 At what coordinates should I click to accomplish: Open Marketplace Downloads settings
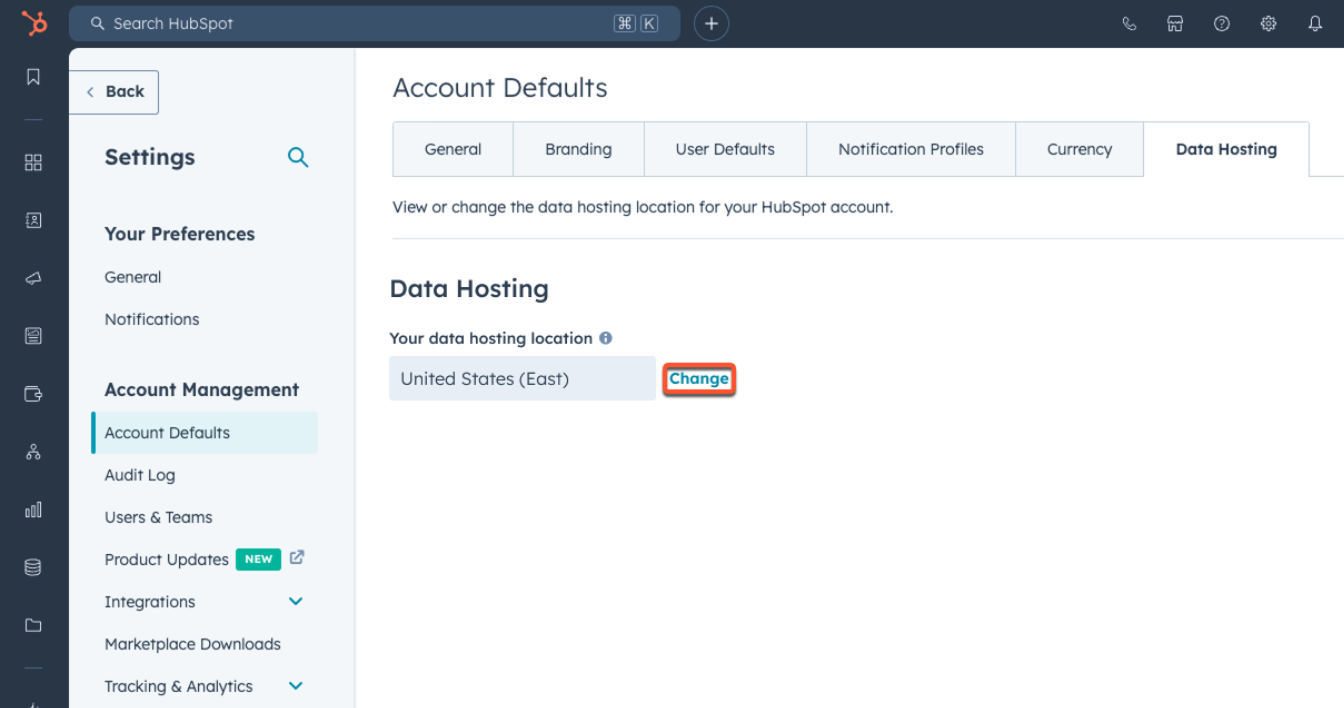(193, 644)
